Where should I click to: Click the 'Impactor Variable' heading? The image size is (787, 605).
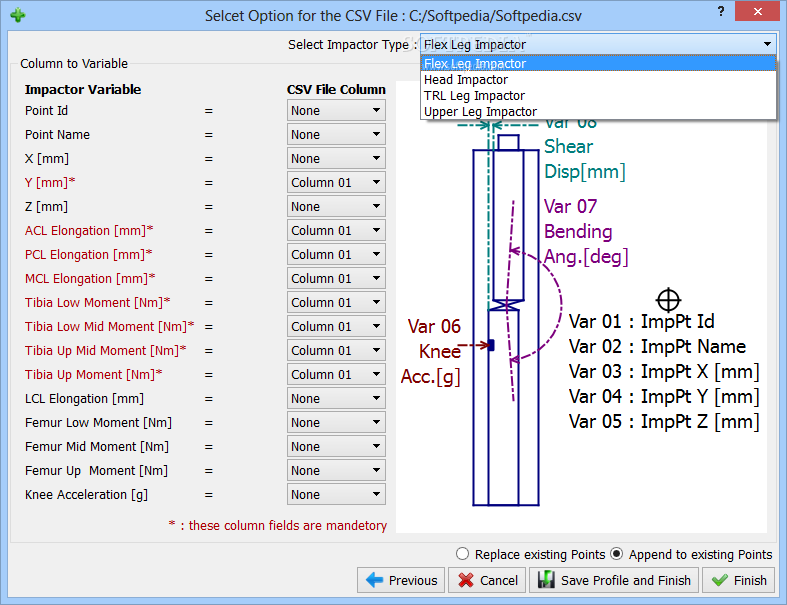pyautogui.click(x=83, y=89)
